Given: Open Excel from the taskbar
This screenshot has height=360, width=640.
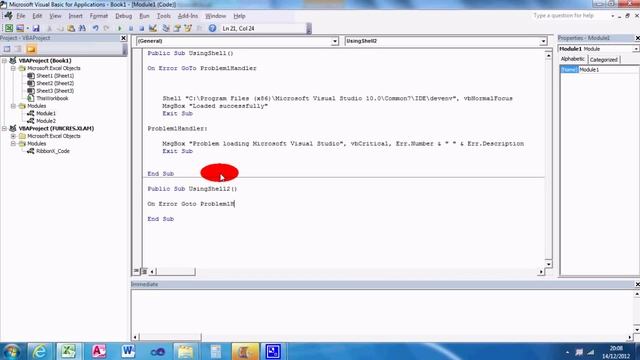Looking at the screenshot, I should tap(68, 351).
